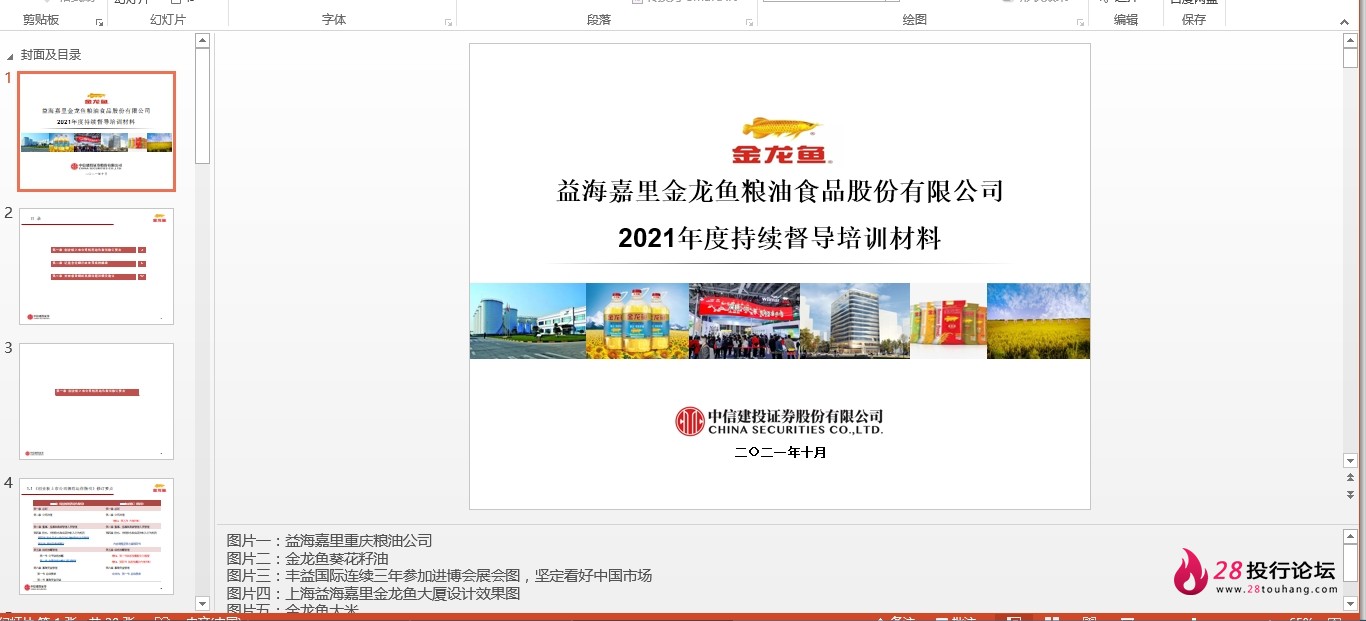This screenshot has height=621, width=1366.
Task: Select slide 3 thumbnail
Action: 97,401
